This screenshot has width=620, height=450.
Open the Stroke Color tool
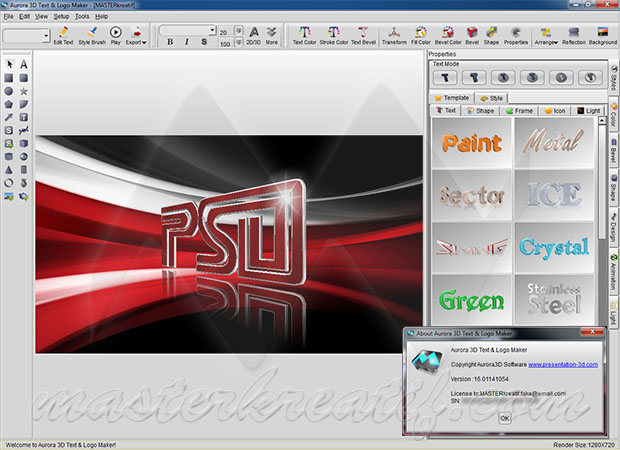click(334, 36)
